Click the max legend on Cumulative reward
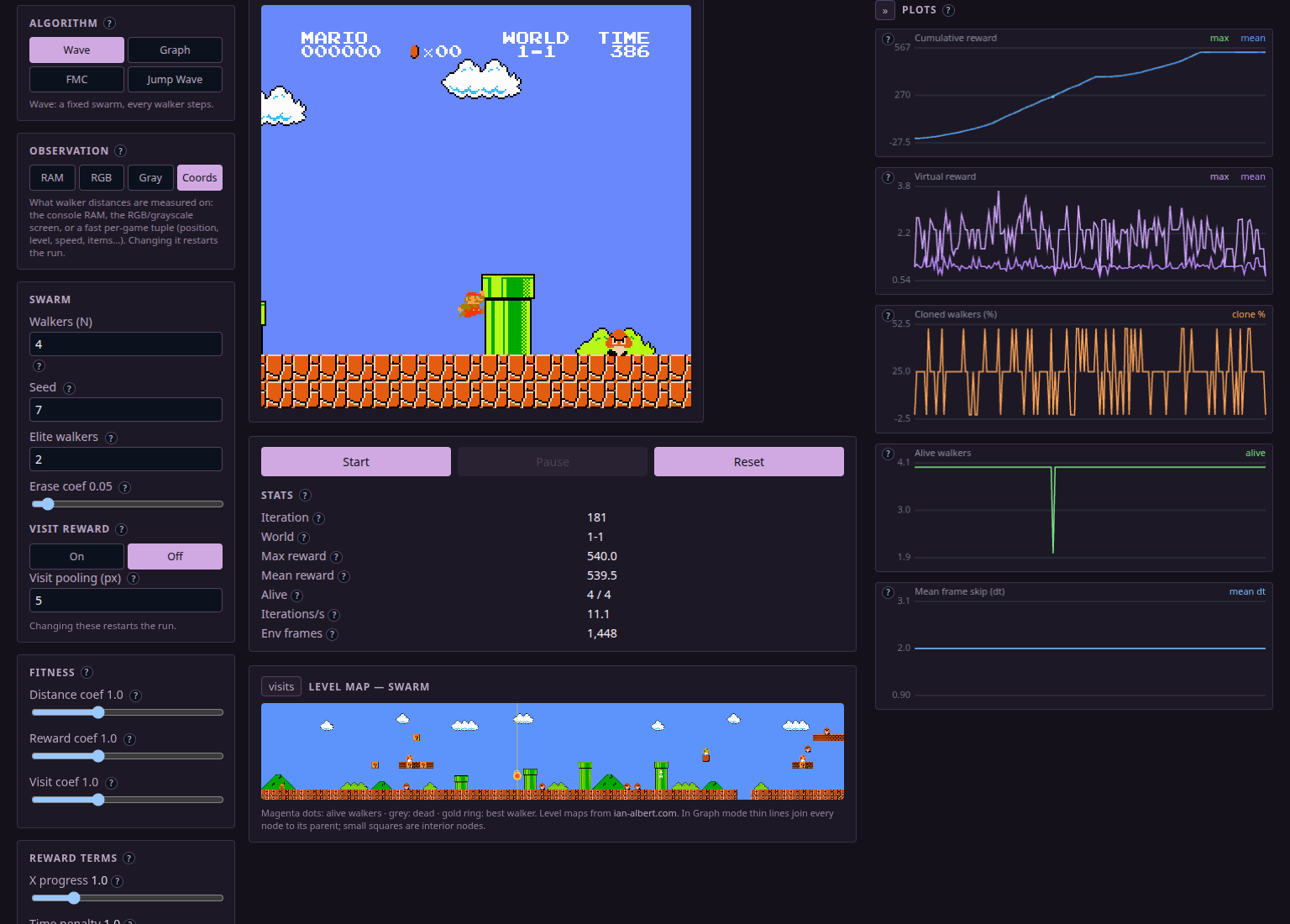 1219,39
